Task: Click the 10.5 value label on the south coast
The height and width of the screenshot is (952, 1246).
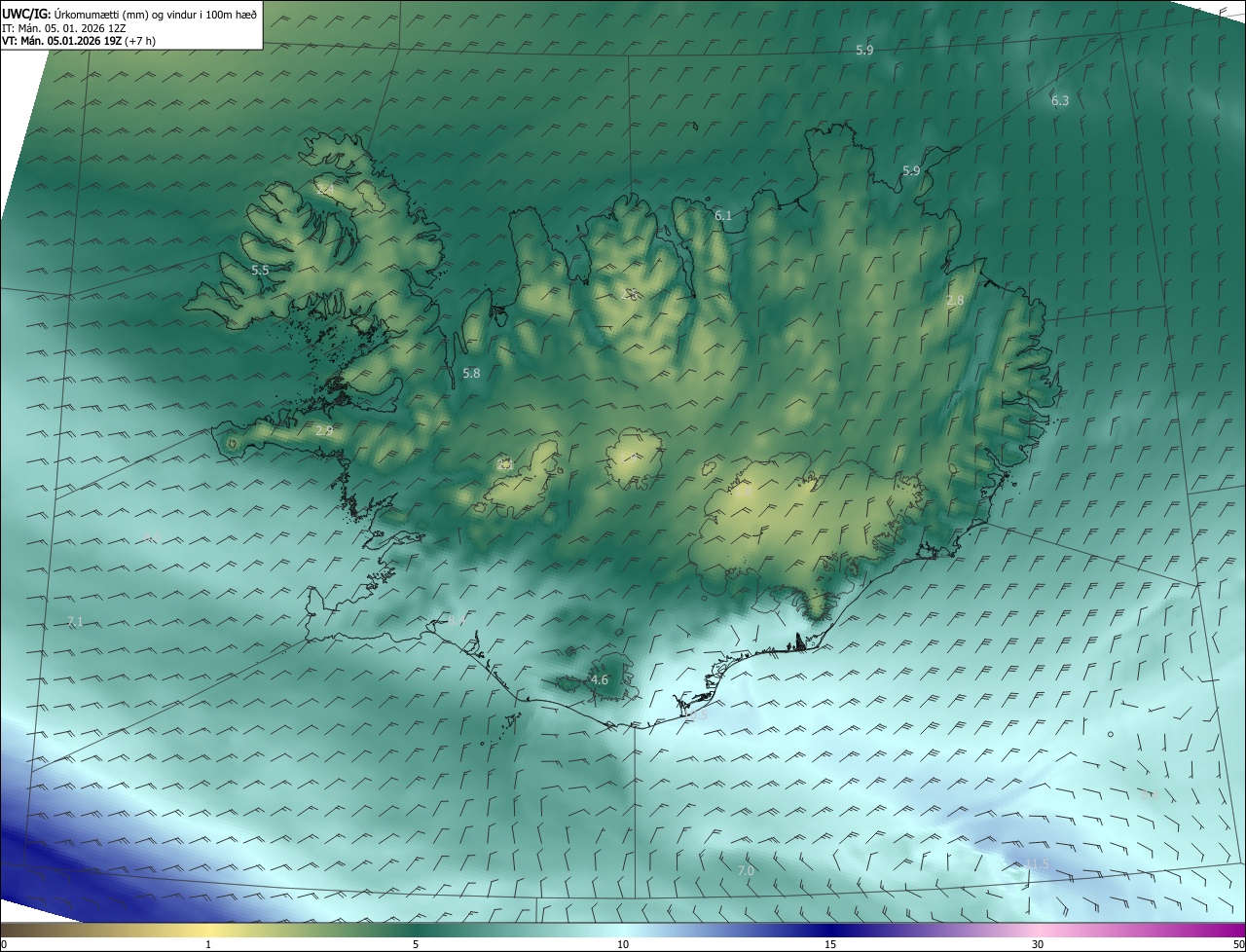Action: tap(695, 715)
